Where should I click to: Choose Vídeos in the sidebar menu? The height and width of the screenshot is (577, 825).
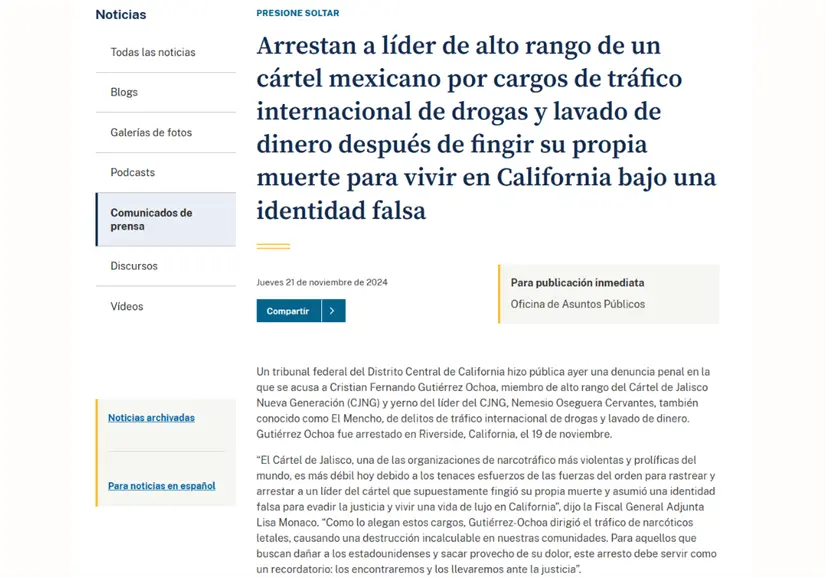127,306
